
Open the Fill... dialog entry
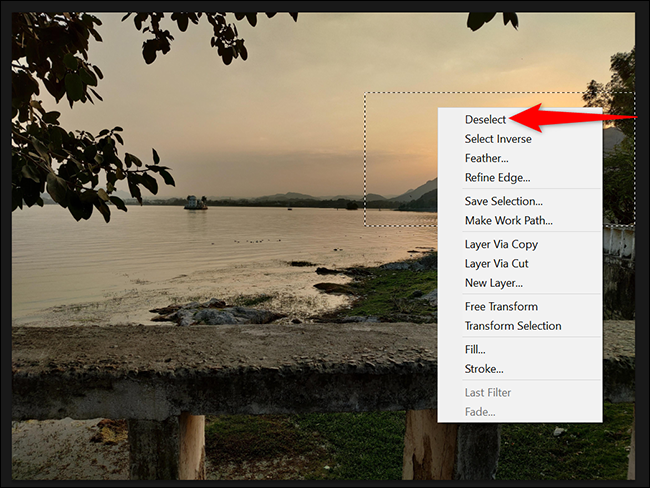475,349
